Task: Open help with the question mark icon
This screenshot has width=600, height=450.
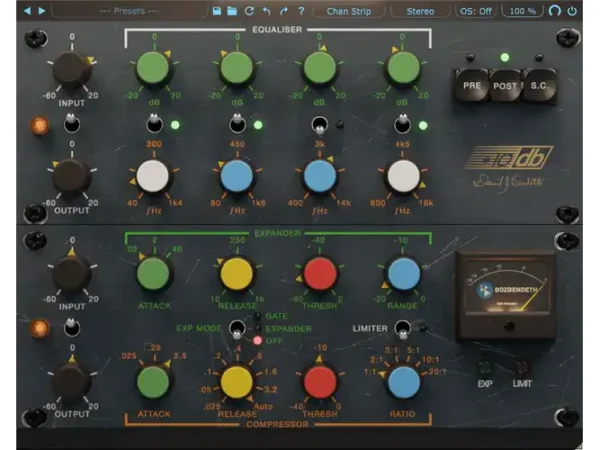Action: click(x=301, y=11)
